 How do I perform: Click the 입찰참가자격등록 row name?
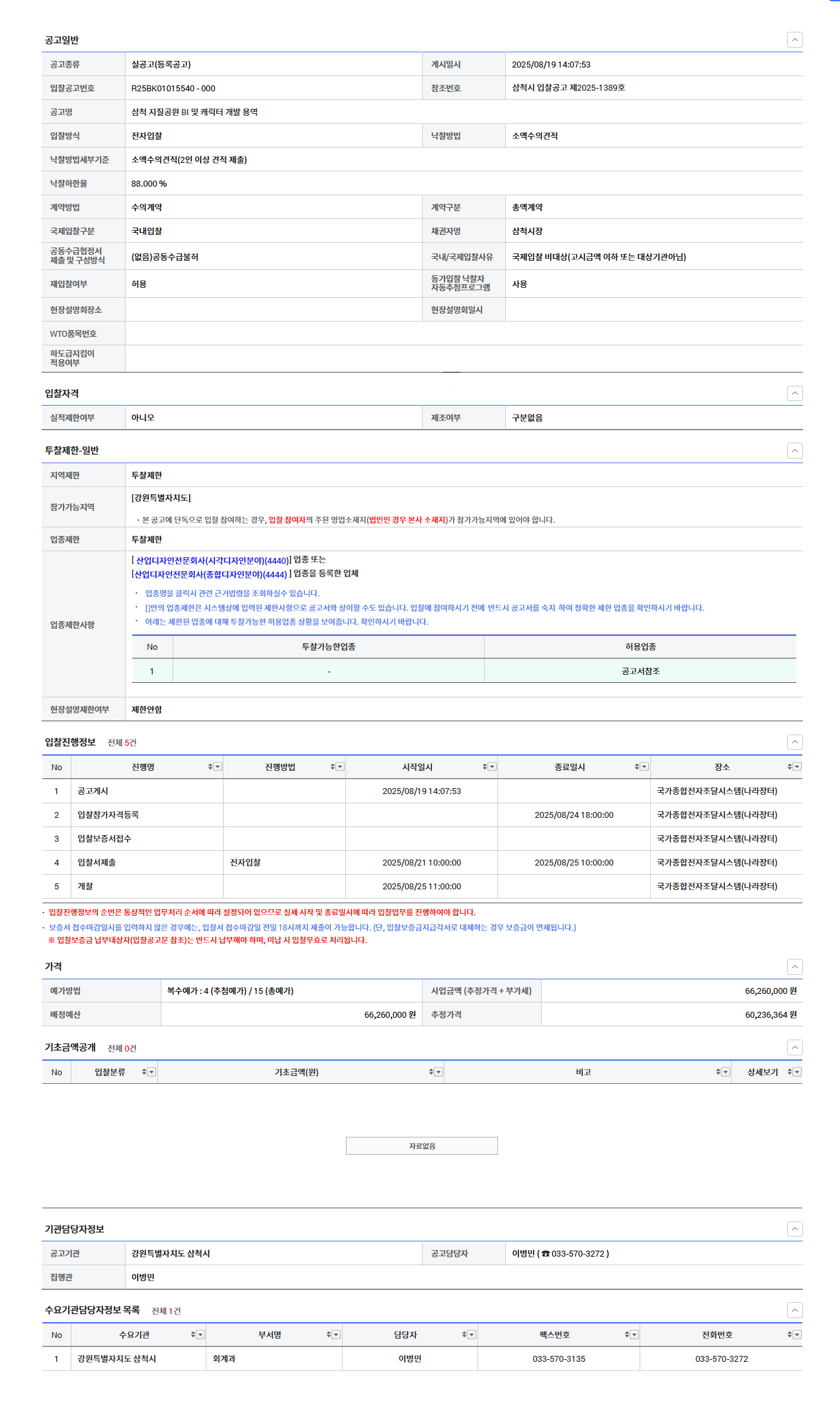click(x=108, y=815)
